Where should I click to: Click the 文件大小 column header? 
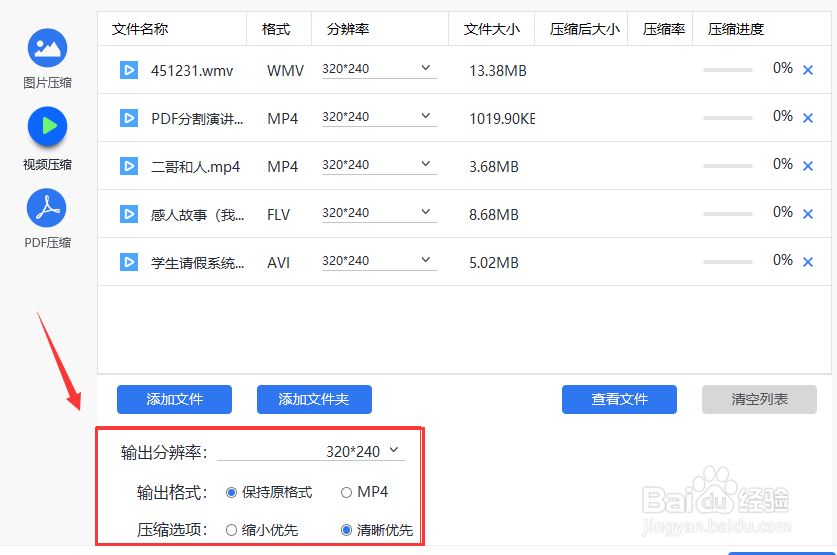pyautogui.click(x=491, y=29)
